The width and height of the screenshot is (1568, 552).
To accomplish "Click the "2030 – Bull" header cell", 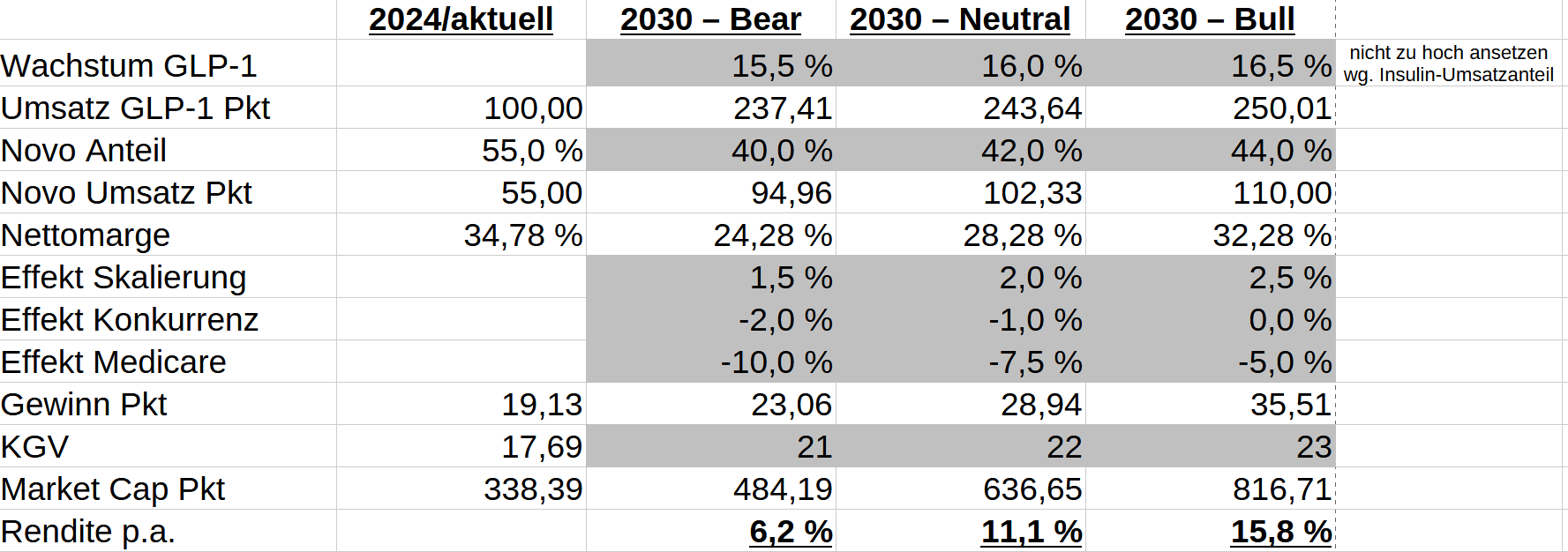I will 1210,19.
